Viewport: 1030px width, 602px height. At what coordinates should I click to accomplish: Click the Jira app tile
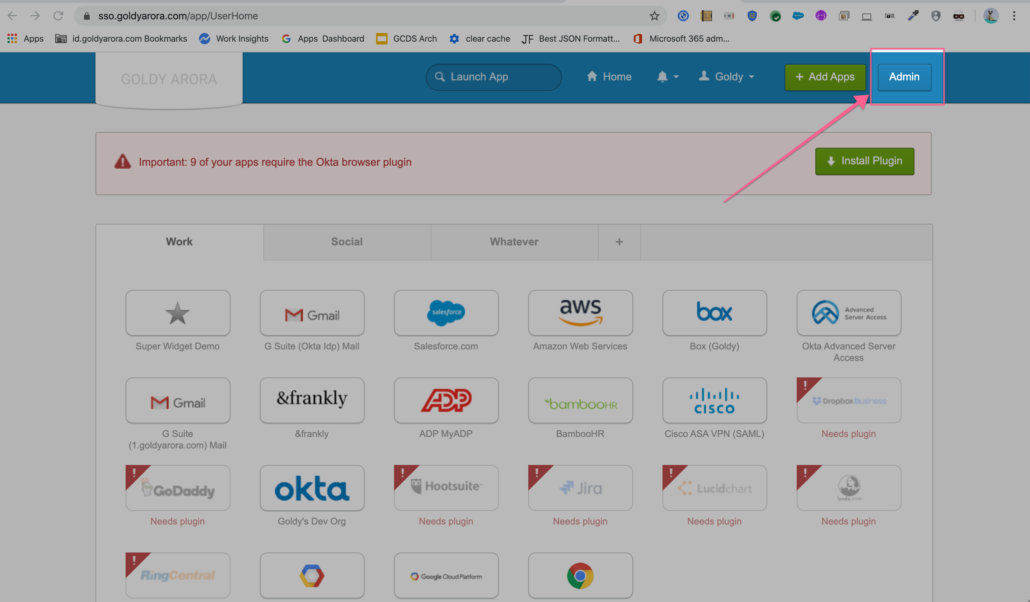[580, 488]
